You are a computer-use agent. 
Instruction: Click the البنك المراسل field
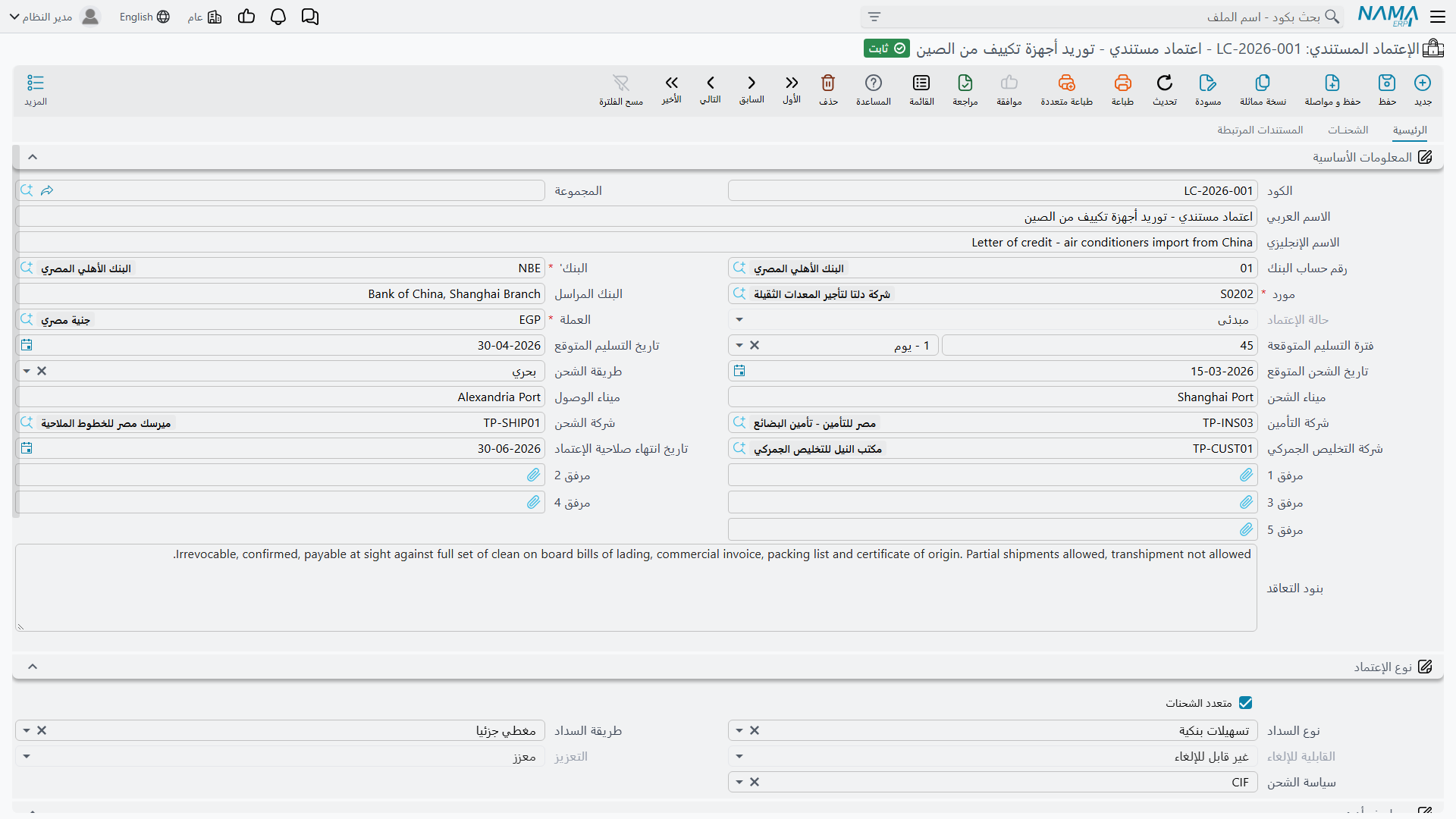(280, 293)
